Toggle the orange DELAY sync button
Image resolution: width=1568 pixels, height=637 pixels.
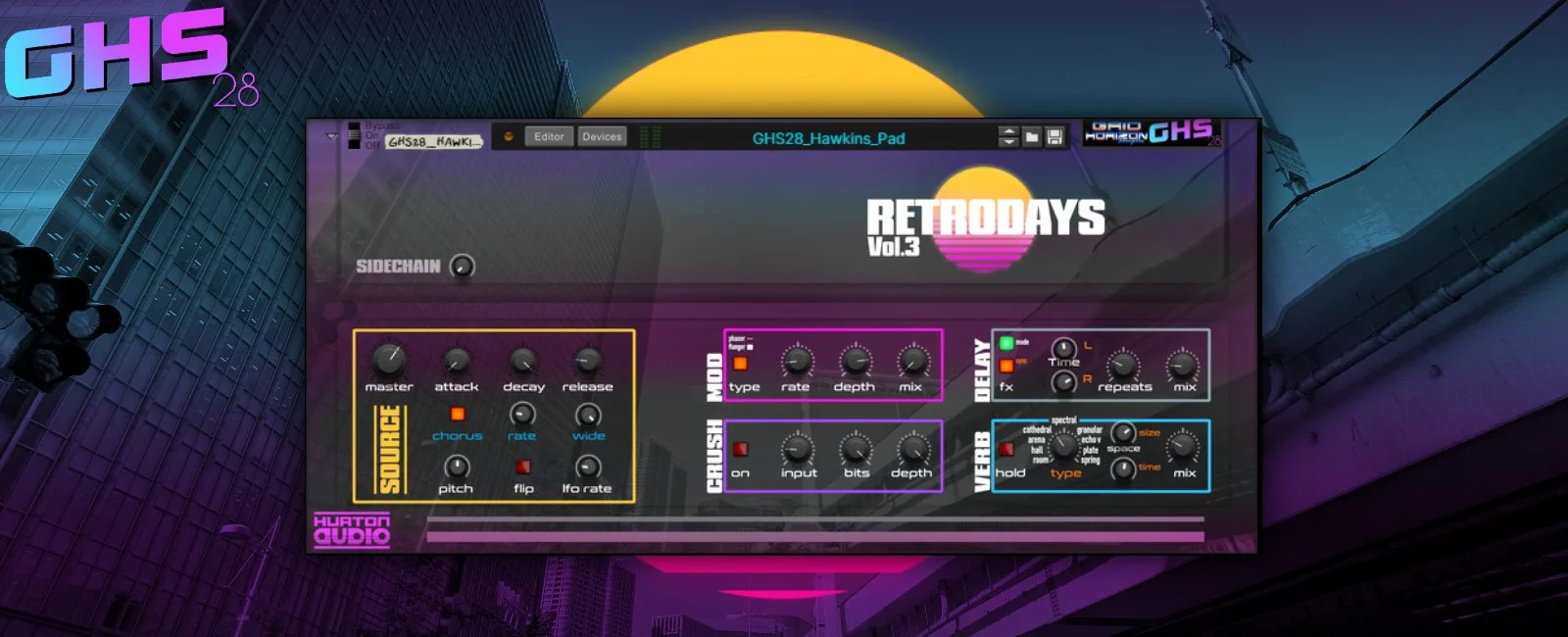[1006, 366]
